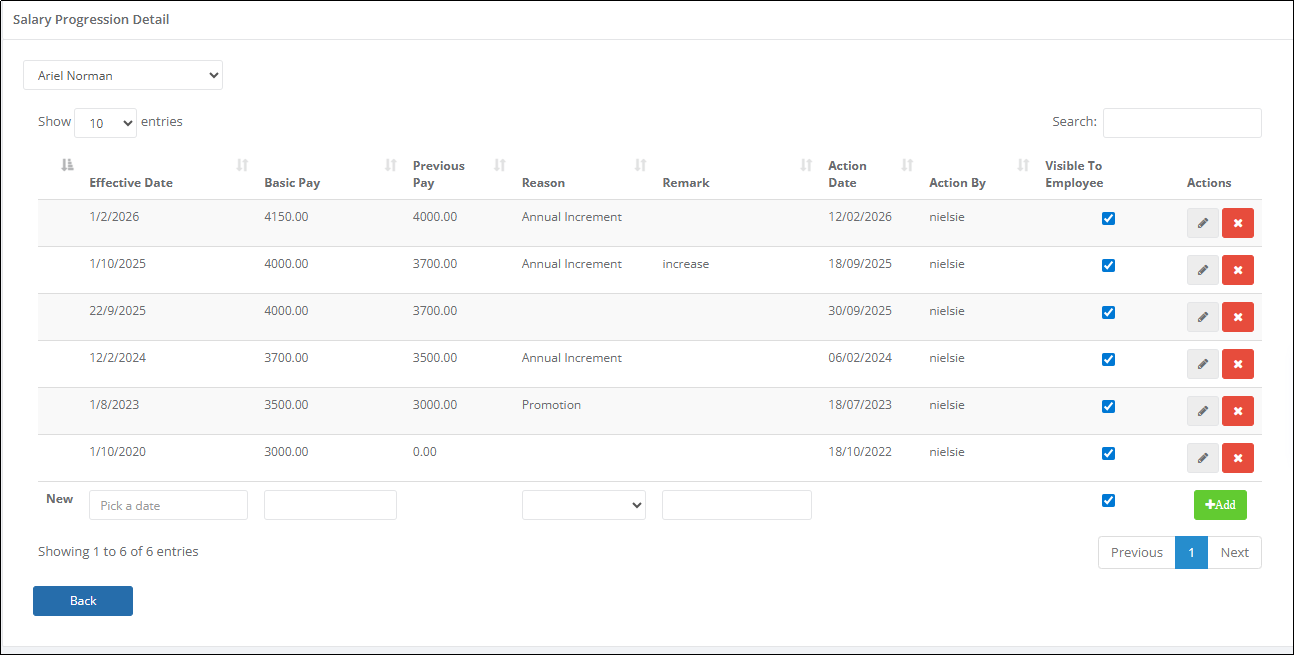Go to Previous page
The height and width of the screenshot is (655, 1295).
1137,552
